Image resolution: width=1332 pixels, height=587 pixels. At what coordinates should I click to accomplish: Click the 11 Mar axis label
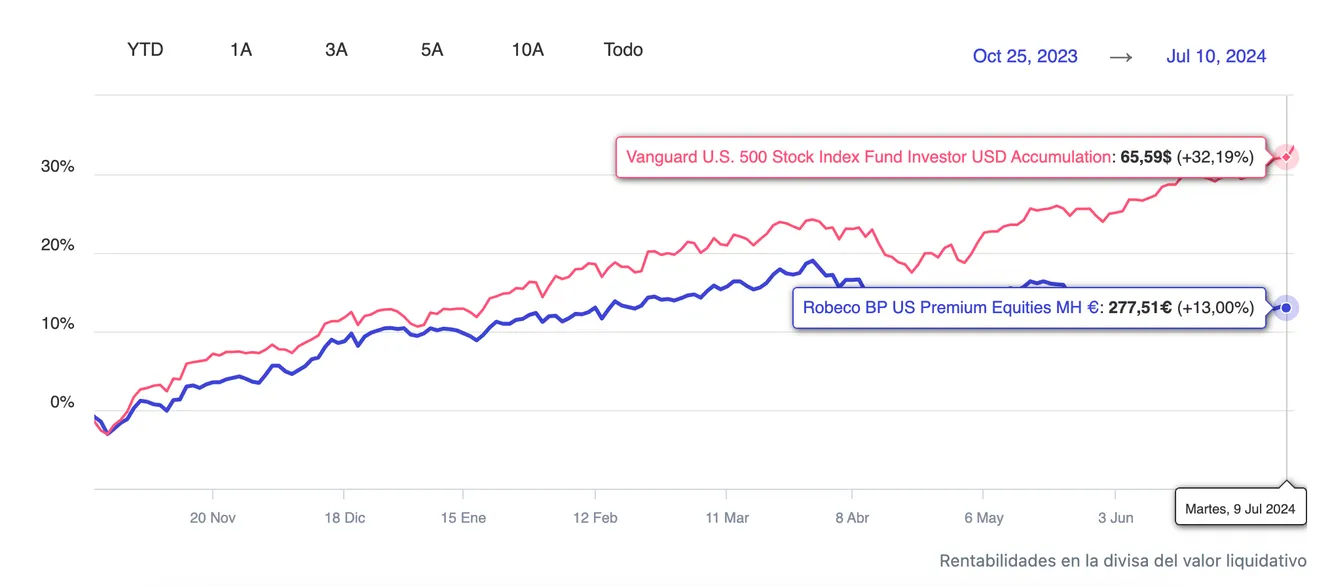(x=727, y=518)
